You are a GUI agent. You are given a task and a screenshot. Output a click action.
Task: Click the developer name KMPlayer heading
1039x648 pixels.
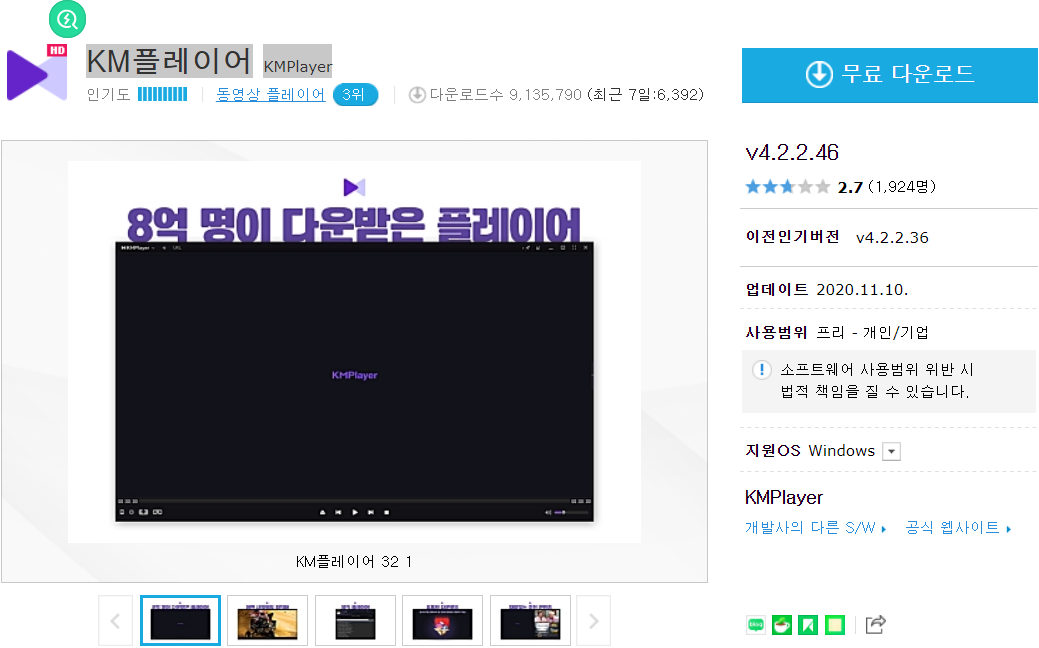pyautogui.click(x=784, y=498)
